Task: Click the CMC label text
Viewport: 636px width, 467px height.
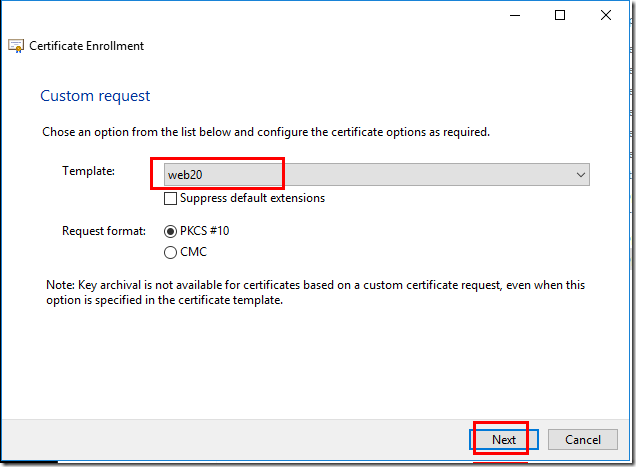Action: 193,252
